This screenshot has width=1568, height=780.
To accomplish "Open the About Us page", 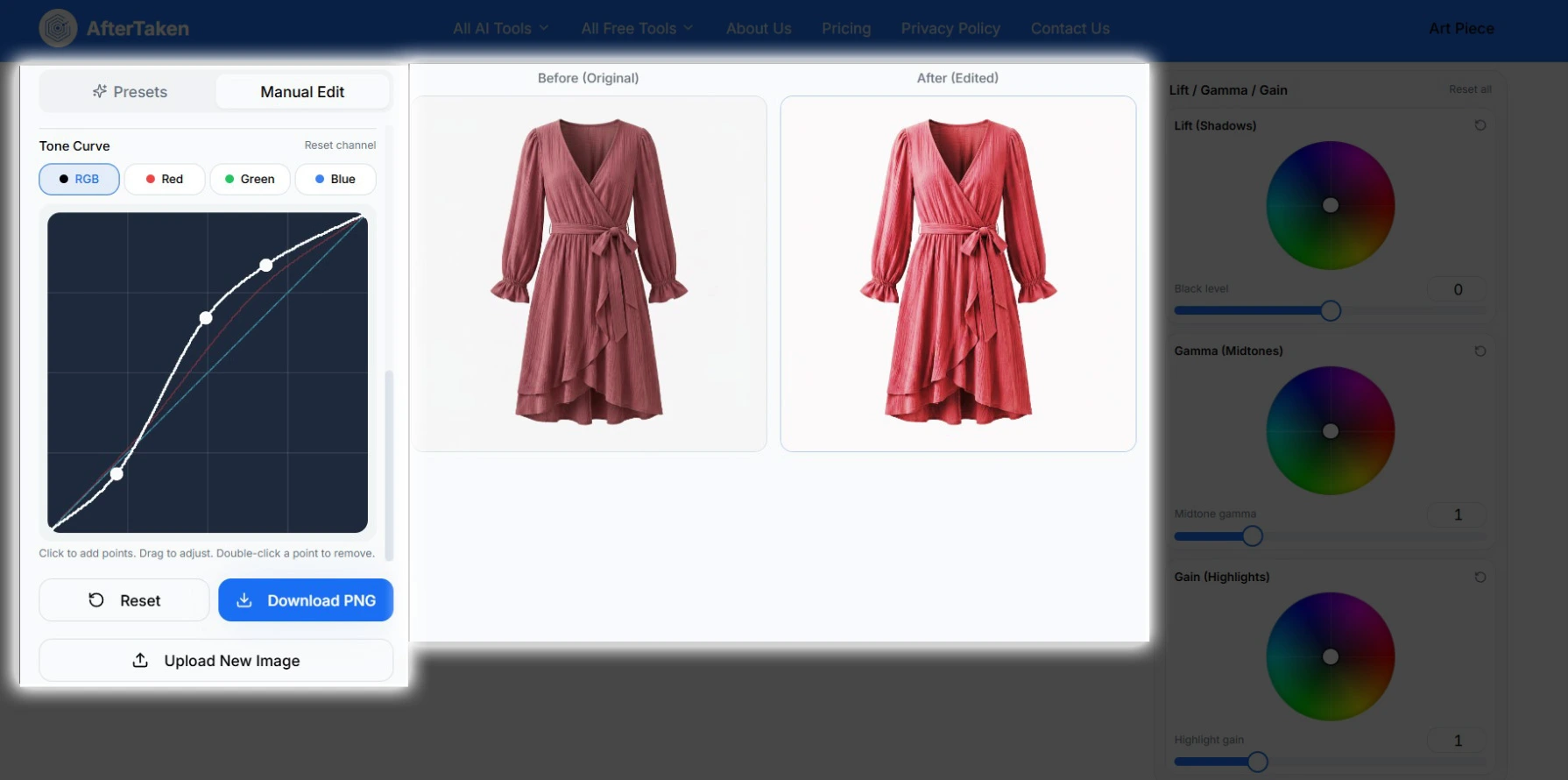I will point(759,28).
